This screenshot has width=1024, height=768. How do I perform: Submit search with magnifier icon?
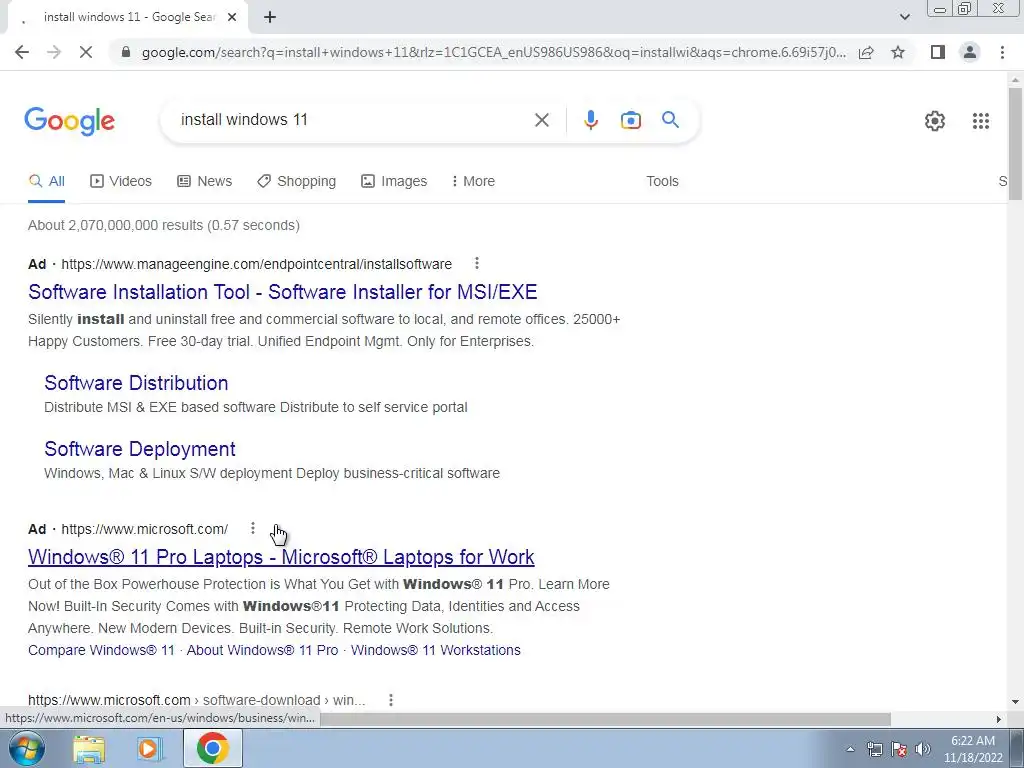coord(670,120)
